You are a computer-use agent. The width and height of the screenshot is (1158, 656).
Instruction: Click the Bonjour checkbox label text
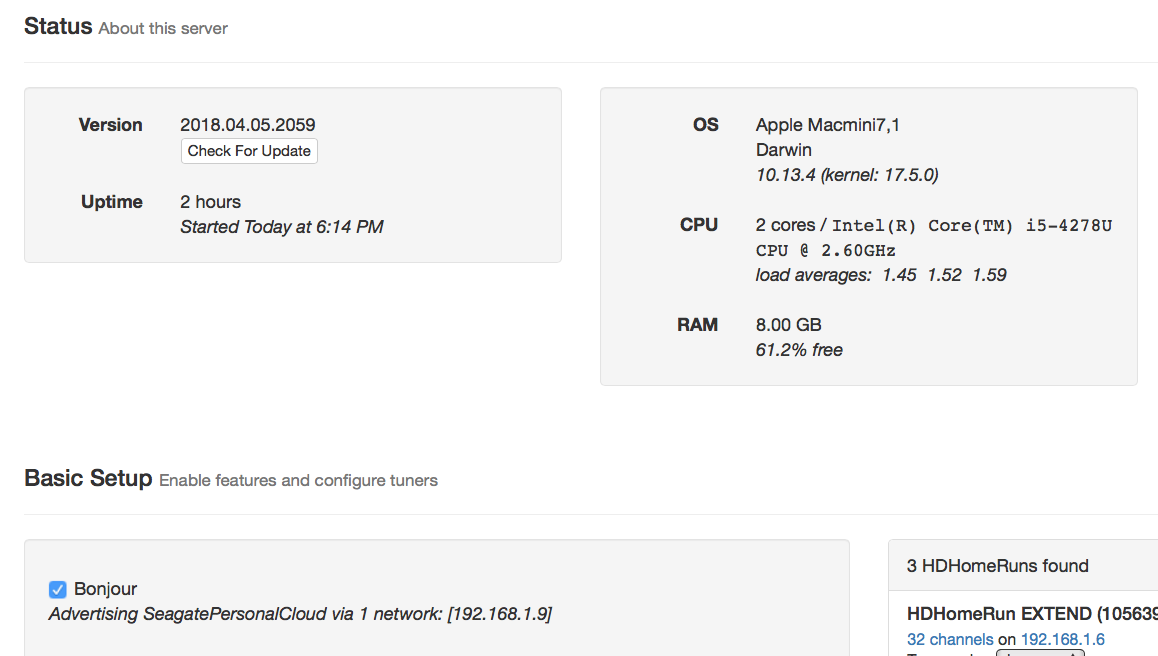[105, 589]
